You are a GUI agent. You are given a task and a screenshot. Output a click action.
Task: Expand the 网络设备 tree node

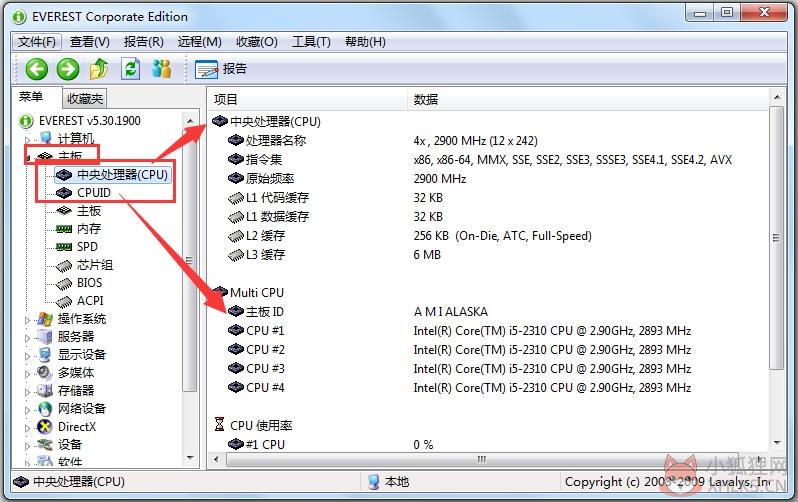click(27, 410)
